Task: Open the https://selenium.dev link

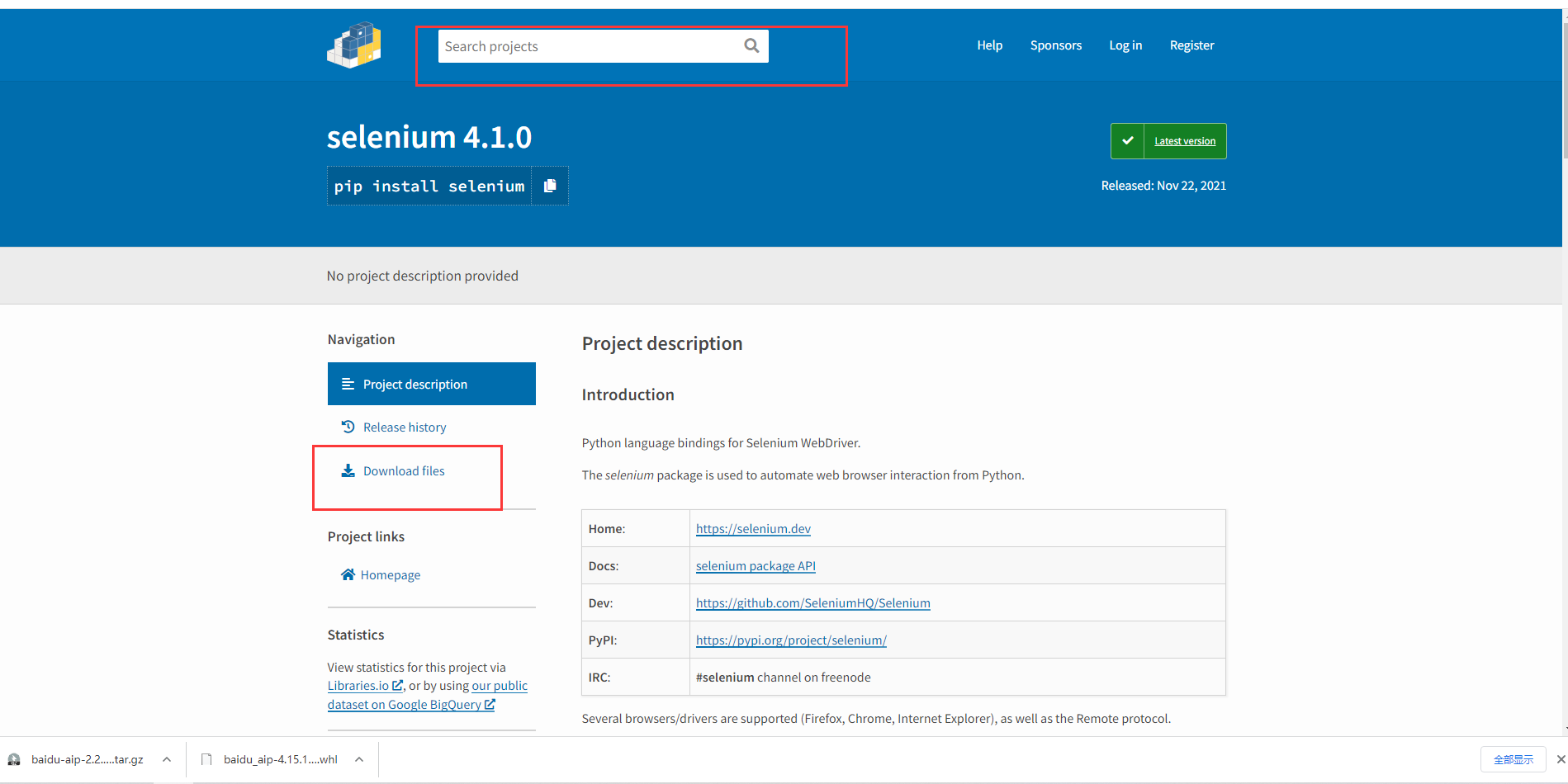Action: 753,528
